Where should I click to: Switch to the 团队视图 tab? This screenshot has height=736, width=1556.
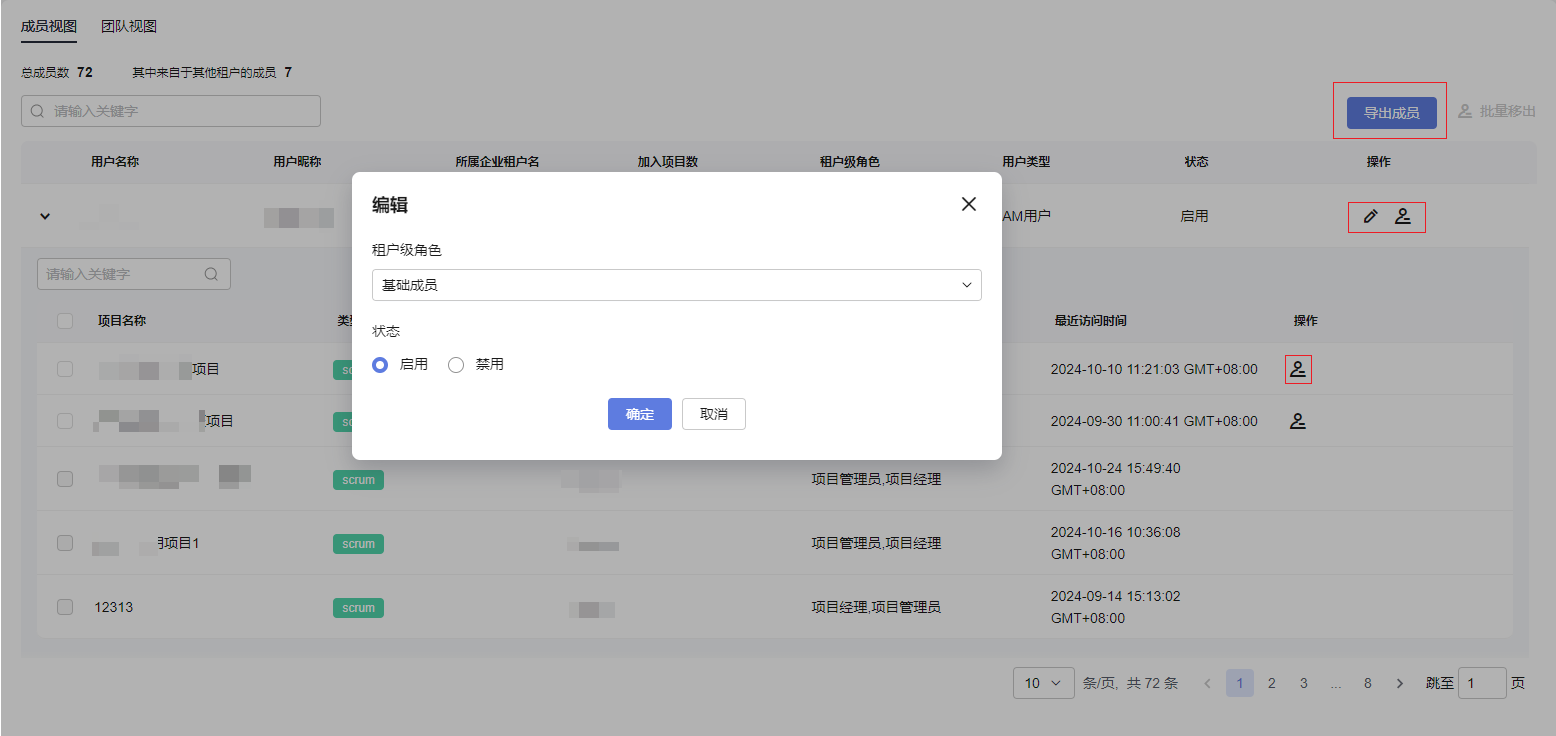[x=129, y=27]
